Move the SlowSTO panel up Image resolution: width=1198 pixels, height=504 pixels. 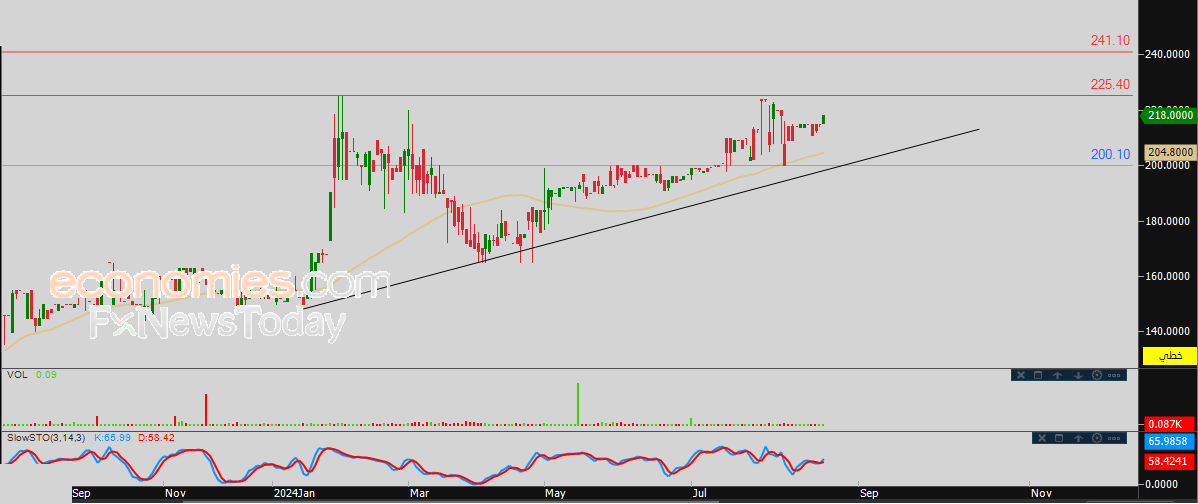pyautogui.click(x=1080, y=438)
